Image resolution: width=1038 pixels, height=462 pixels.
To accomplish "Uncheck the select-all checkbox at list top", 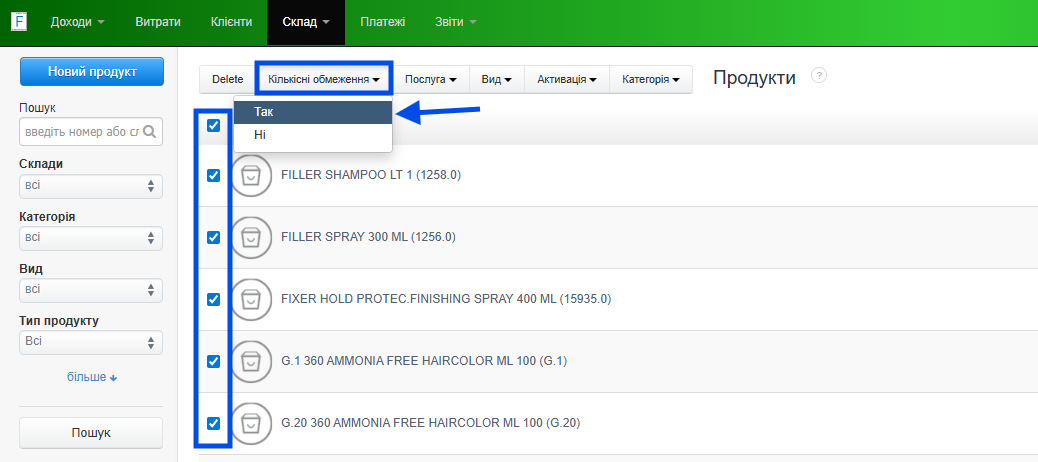I will (213, 126).
